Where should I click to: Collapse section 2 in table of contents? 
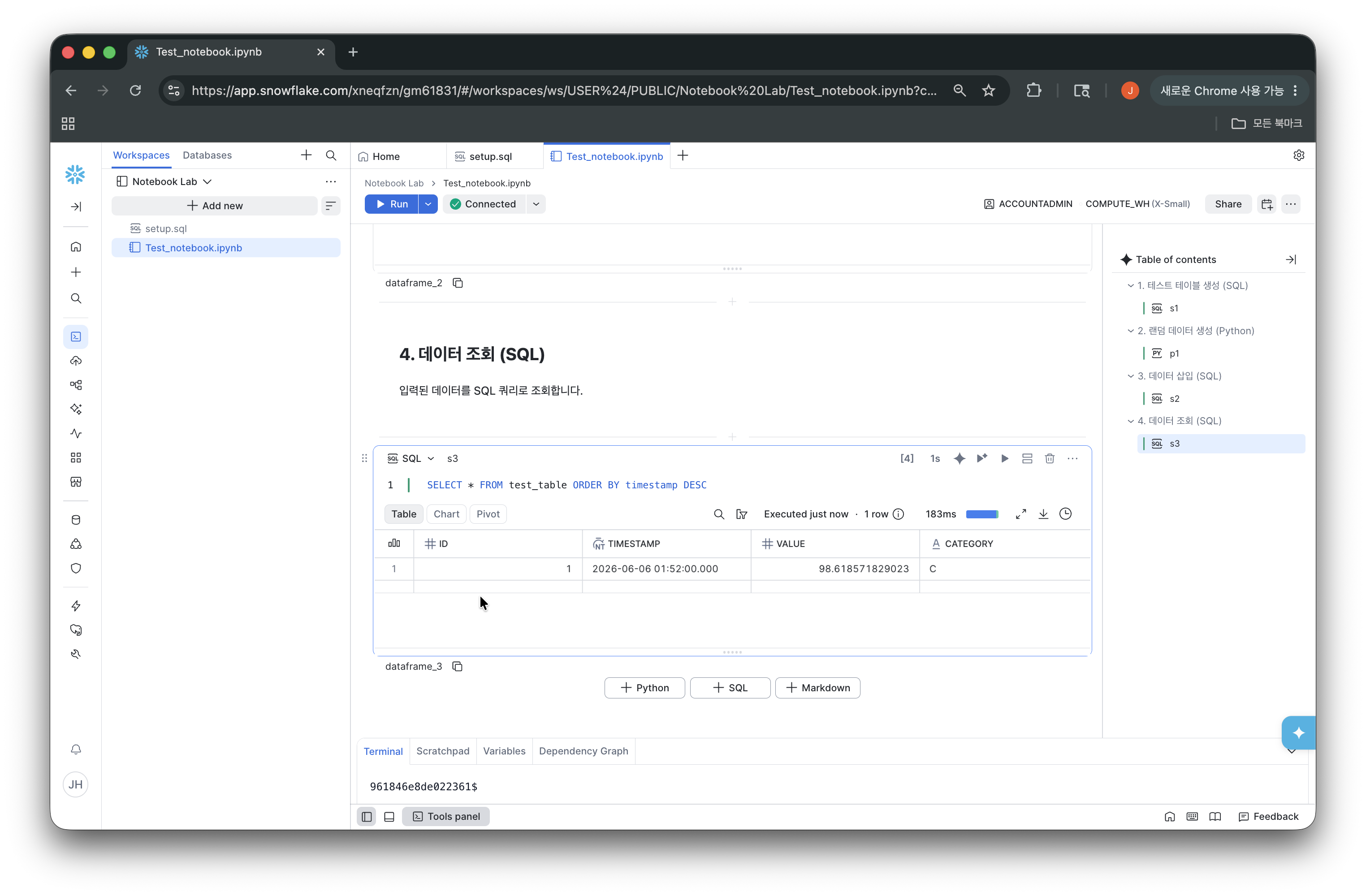tap(1131, 331)
